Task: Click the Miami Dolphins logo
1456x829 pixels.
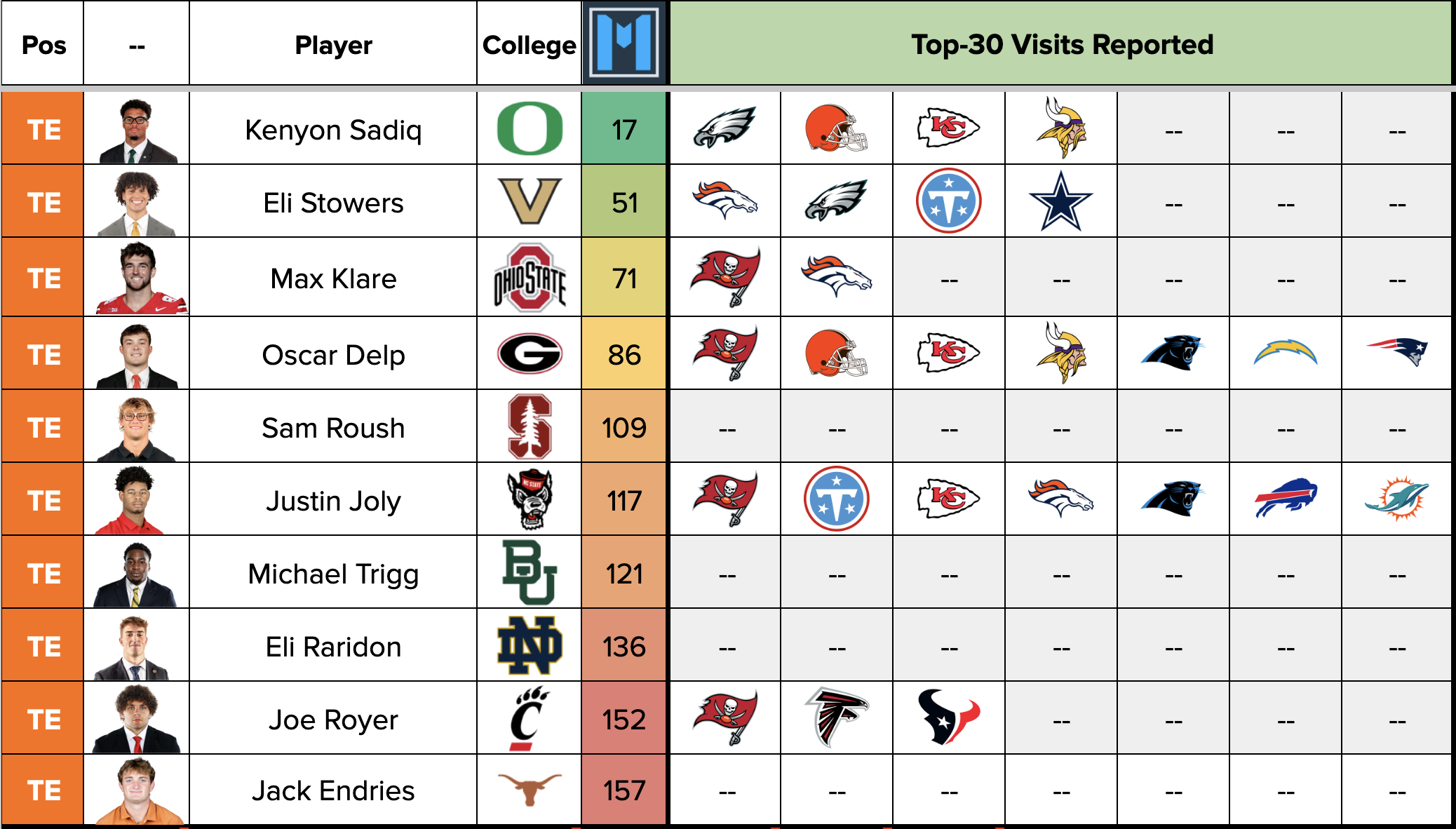Action: coord(1396,499)
